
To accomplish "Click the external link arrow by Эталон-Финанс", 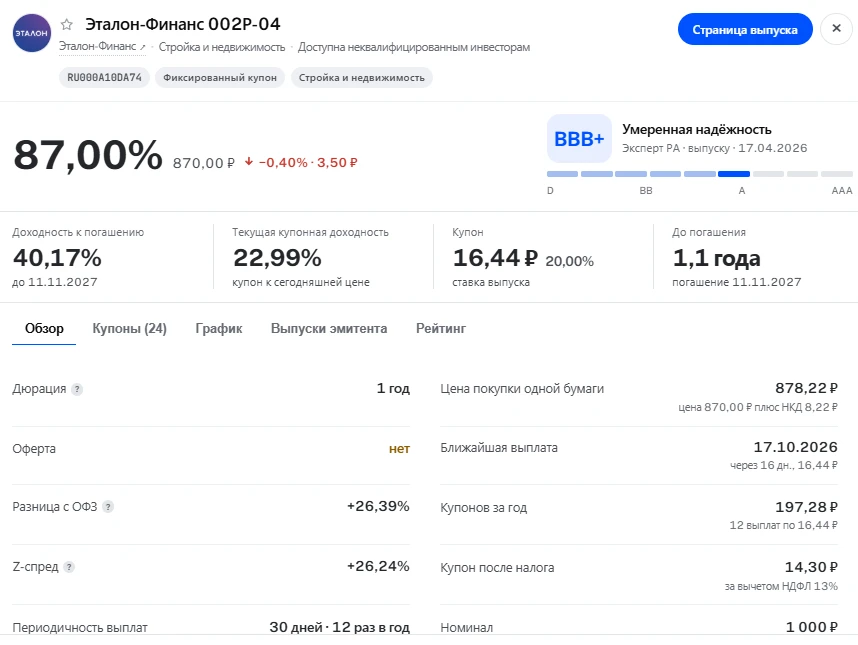I will pos(143,48).
